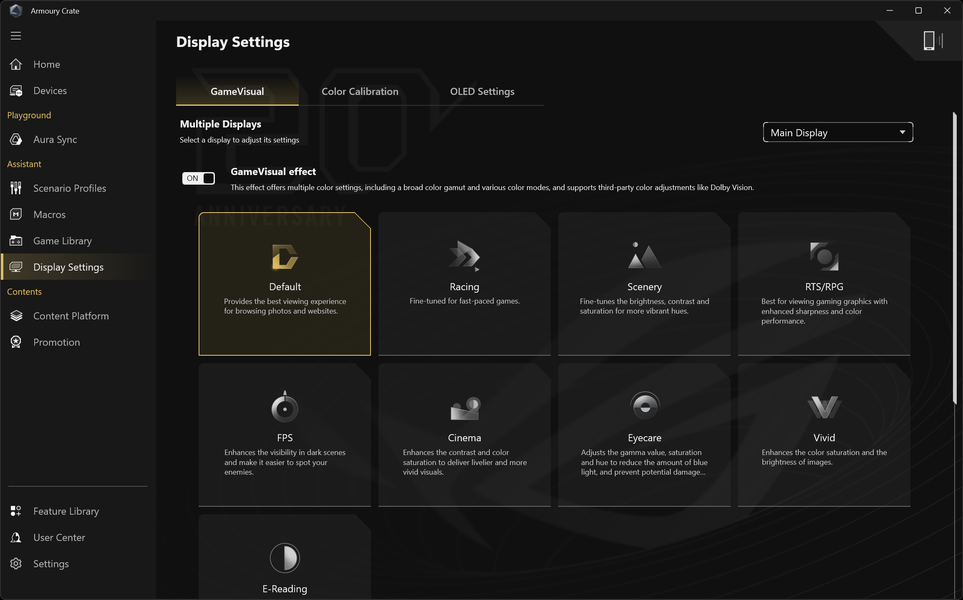Maximize the Armoury Crate window

[x=918, y=10]
